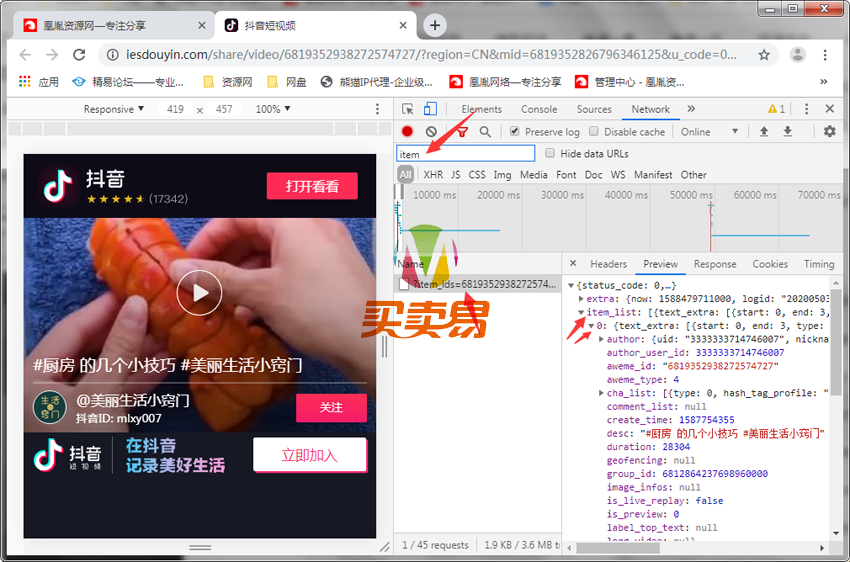The height and width of the screenshot is (562, 850).
Task: Filter requests by XHR
Action: tap(433, 175)
